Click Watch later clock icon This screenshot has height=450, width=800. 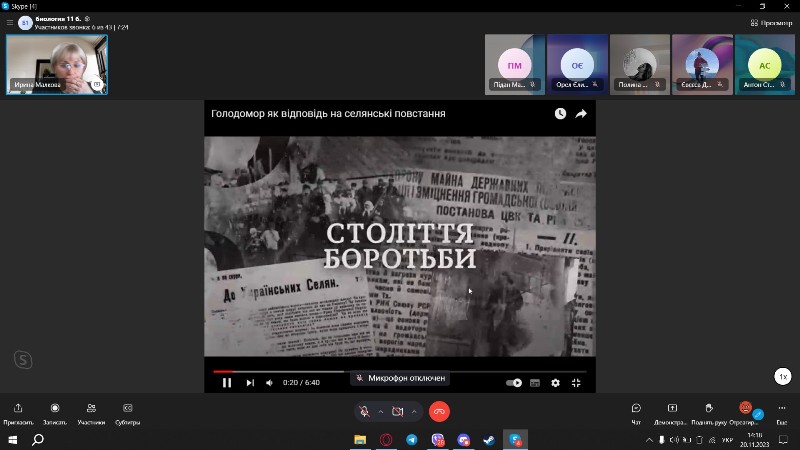560,114
